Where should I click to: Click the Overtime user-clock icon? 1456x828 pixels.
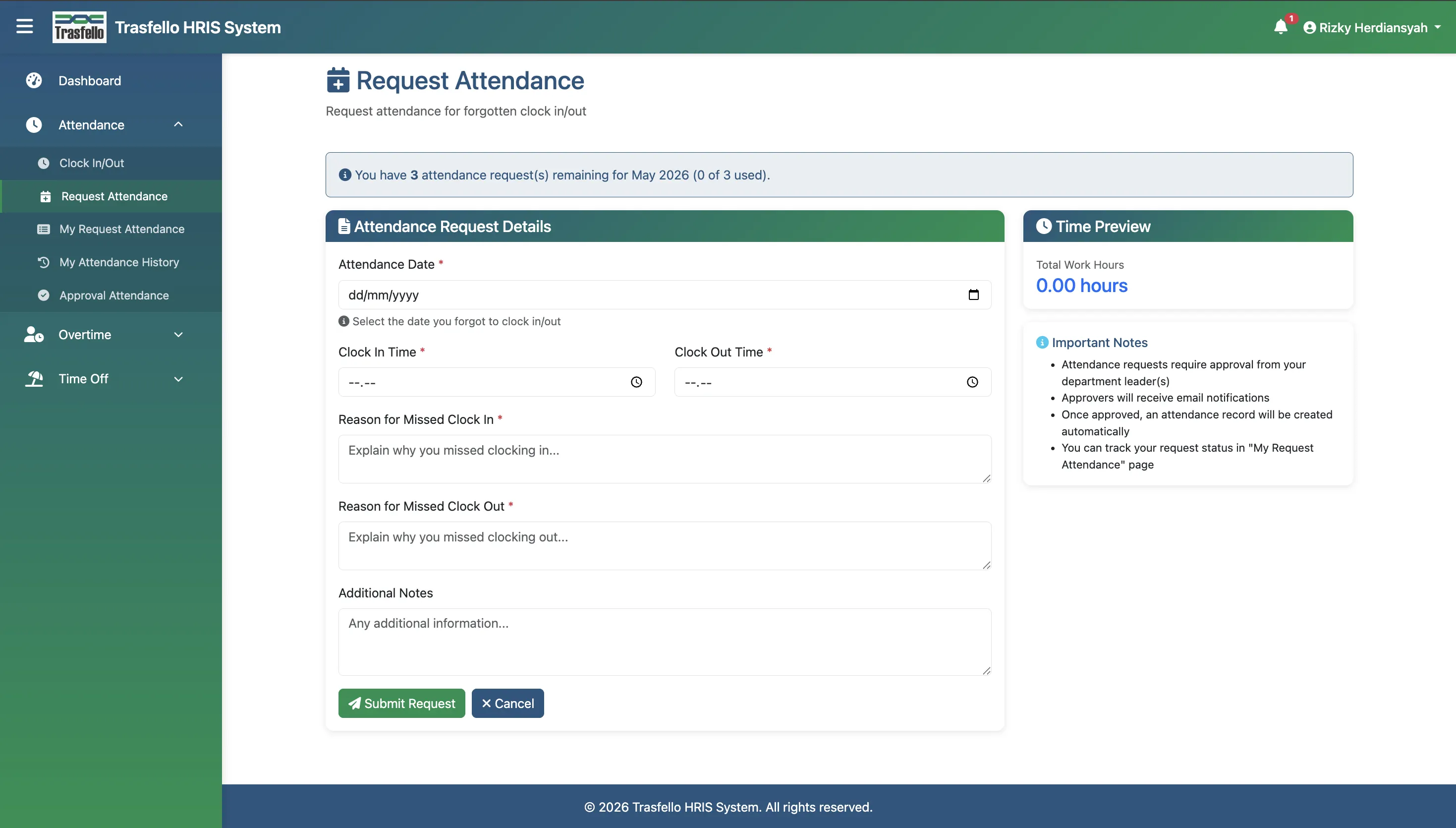tap(34, 334)
